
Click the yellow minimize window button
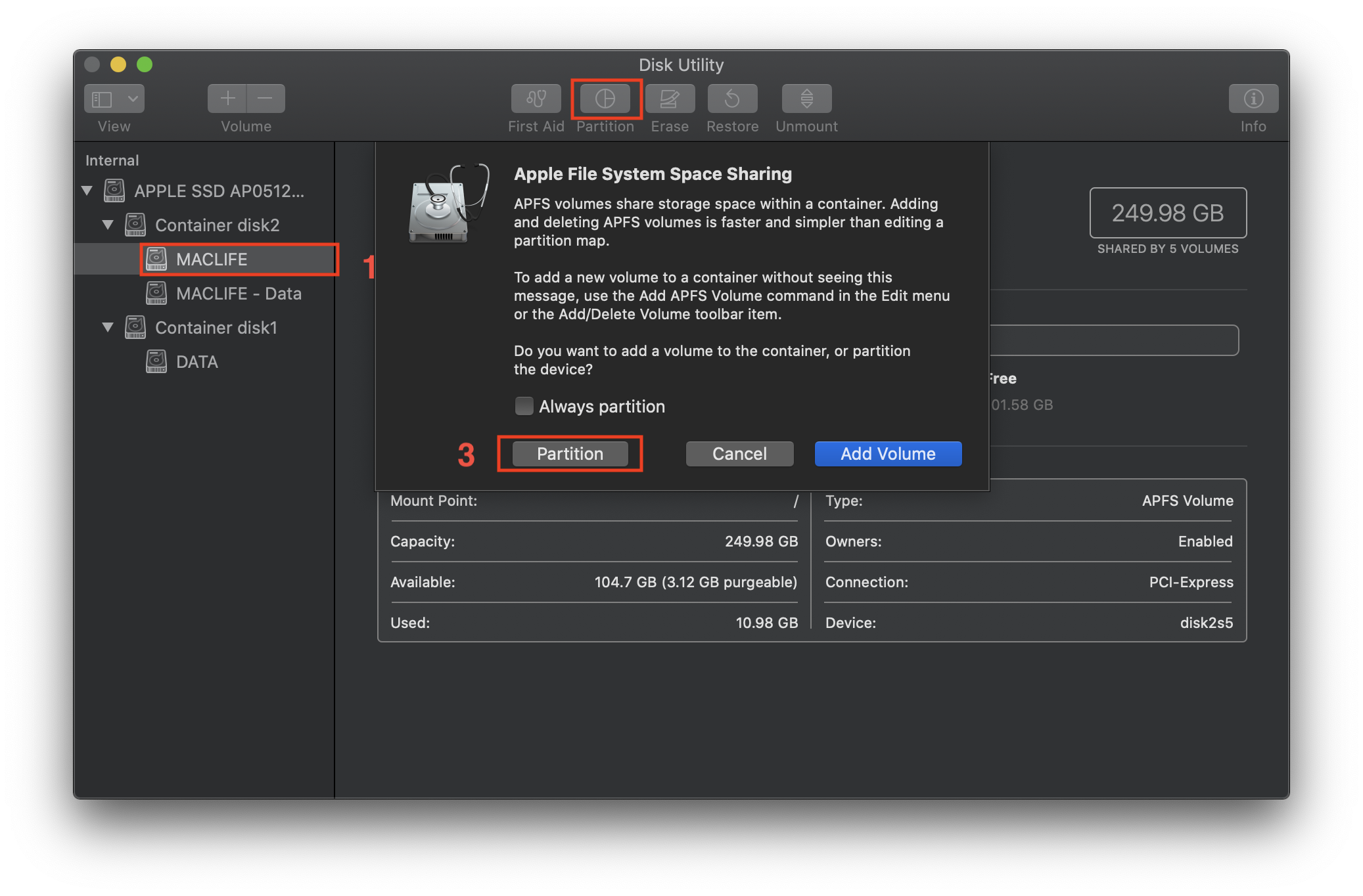118,64
